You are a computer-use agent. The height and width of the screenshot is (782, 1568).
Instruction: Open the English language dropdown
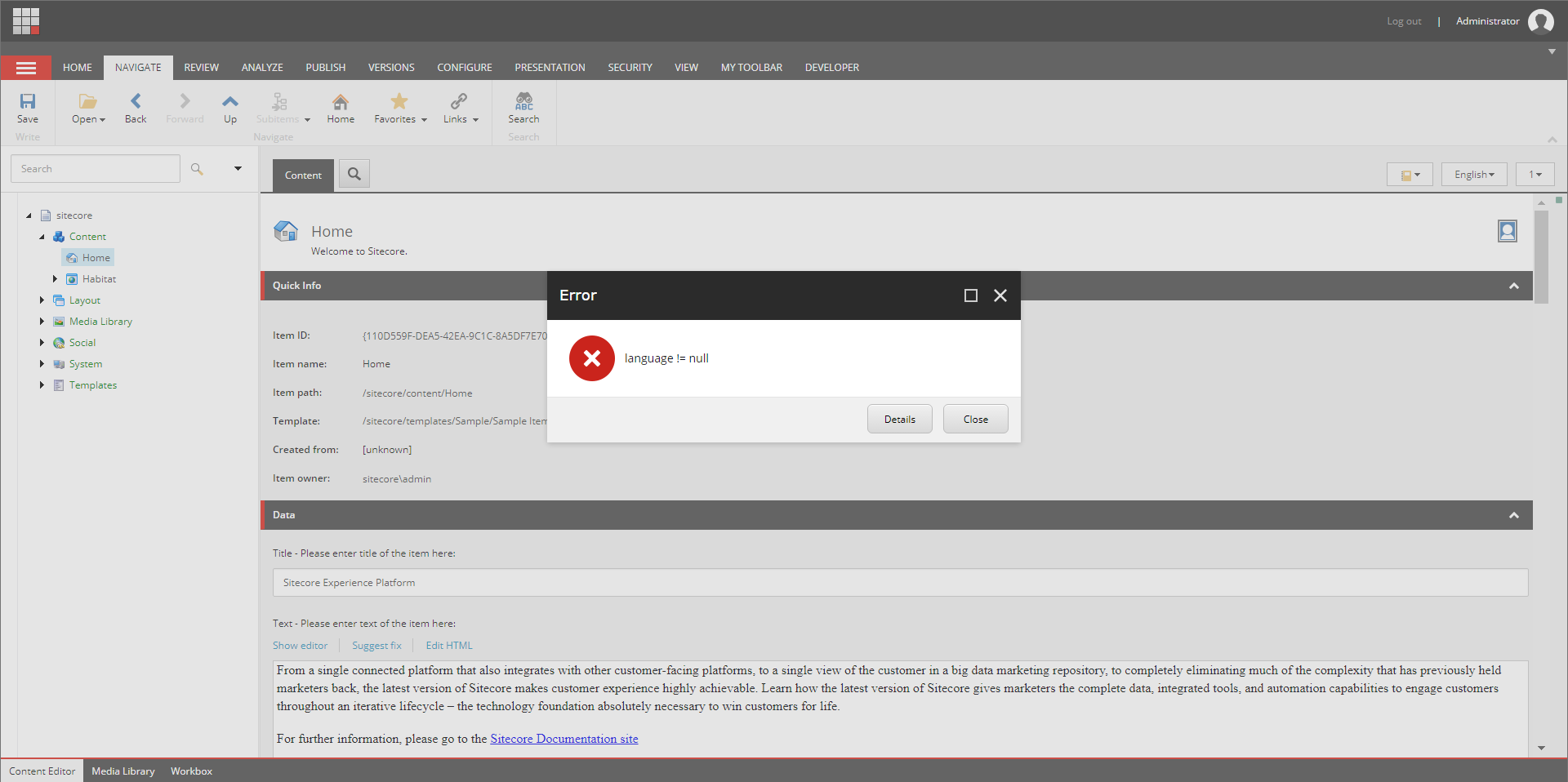coord(1474,175)
